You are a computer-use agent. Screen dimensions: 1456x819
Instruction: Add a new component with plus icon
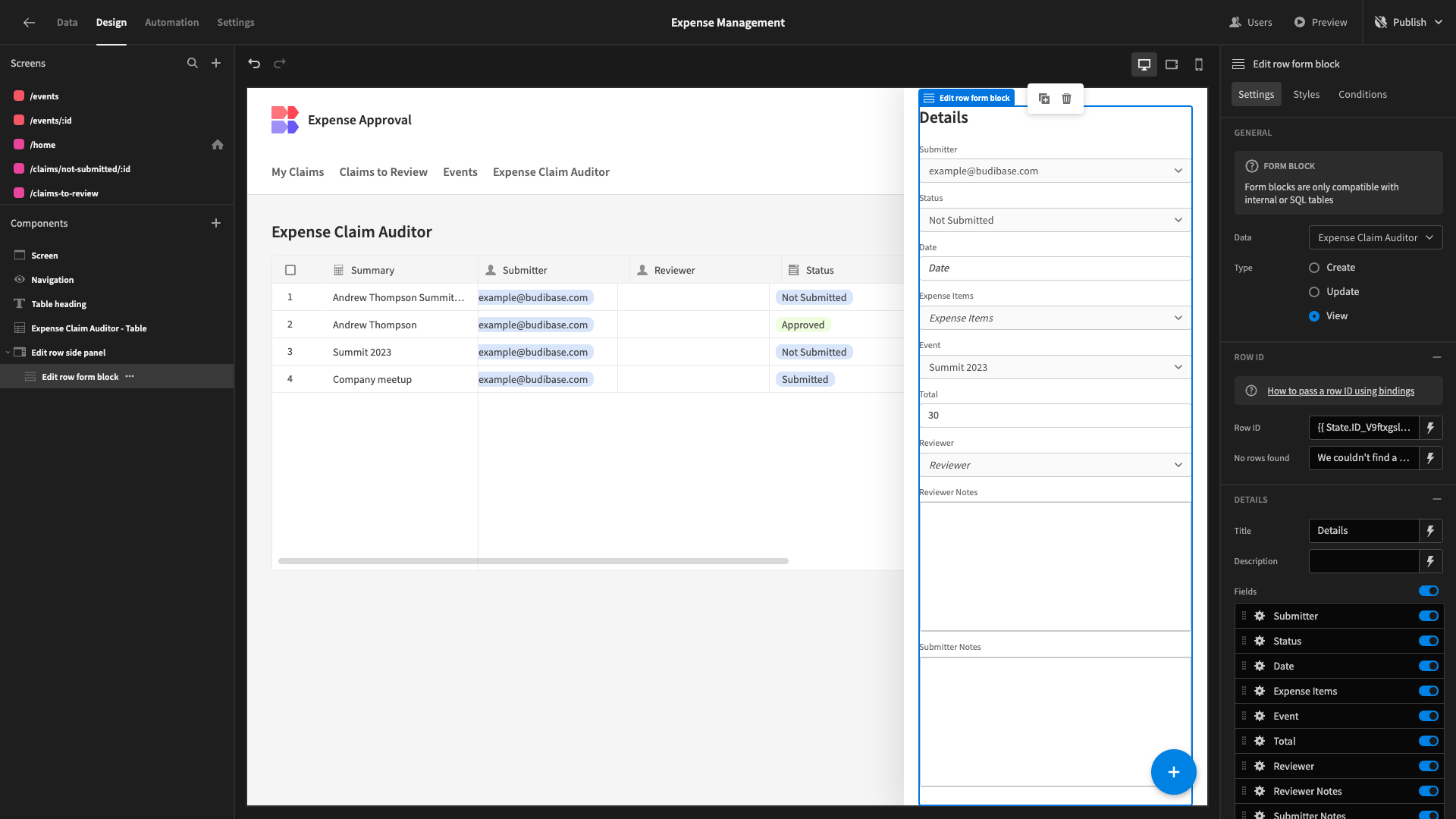tap(216, 223)
